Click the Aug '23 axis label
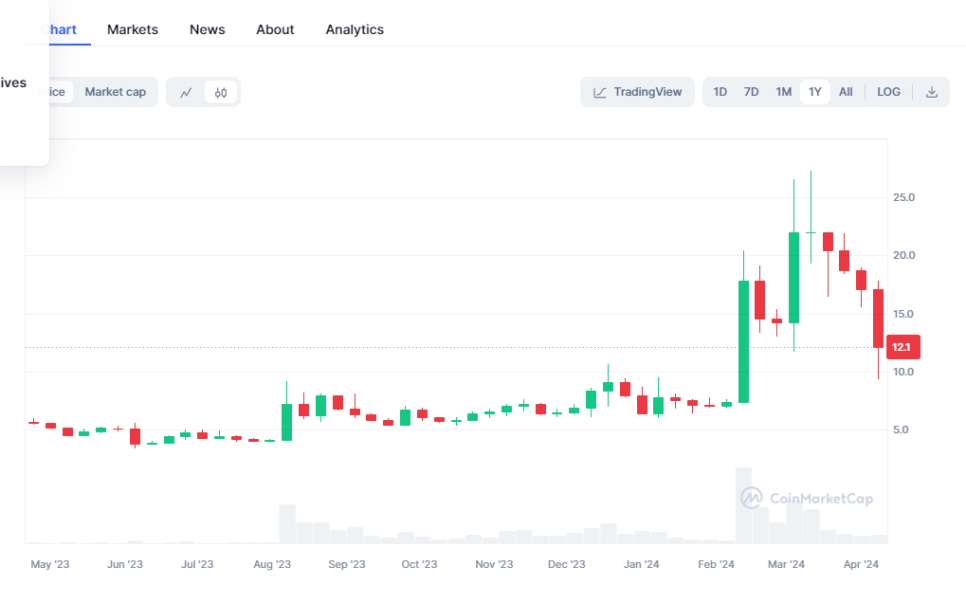This screenshot has height=603, width=966. pyautogui.click(x=272, y=564)
